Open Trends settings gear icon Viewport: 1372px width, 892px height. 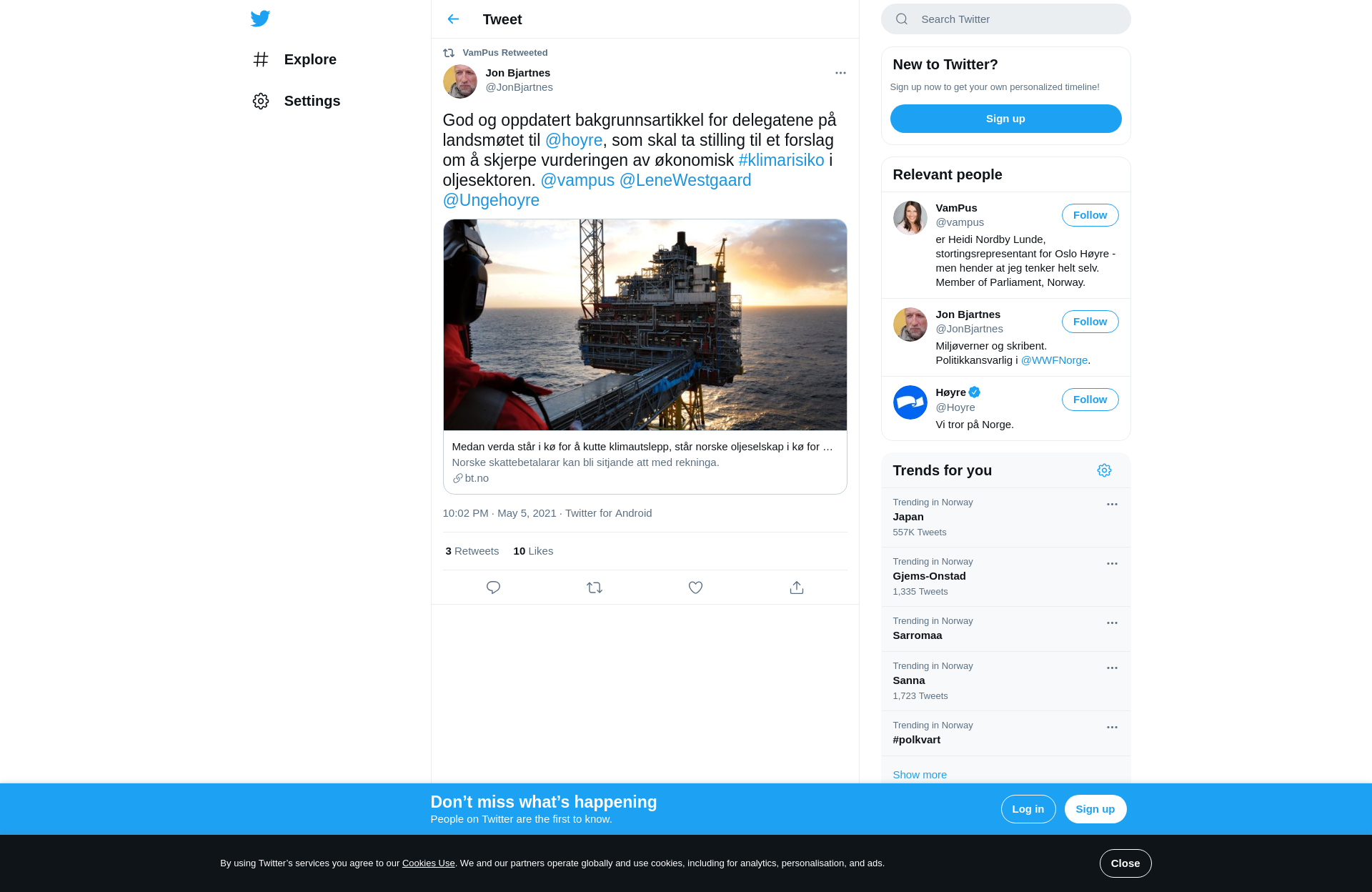click(x=1104, y=470)
